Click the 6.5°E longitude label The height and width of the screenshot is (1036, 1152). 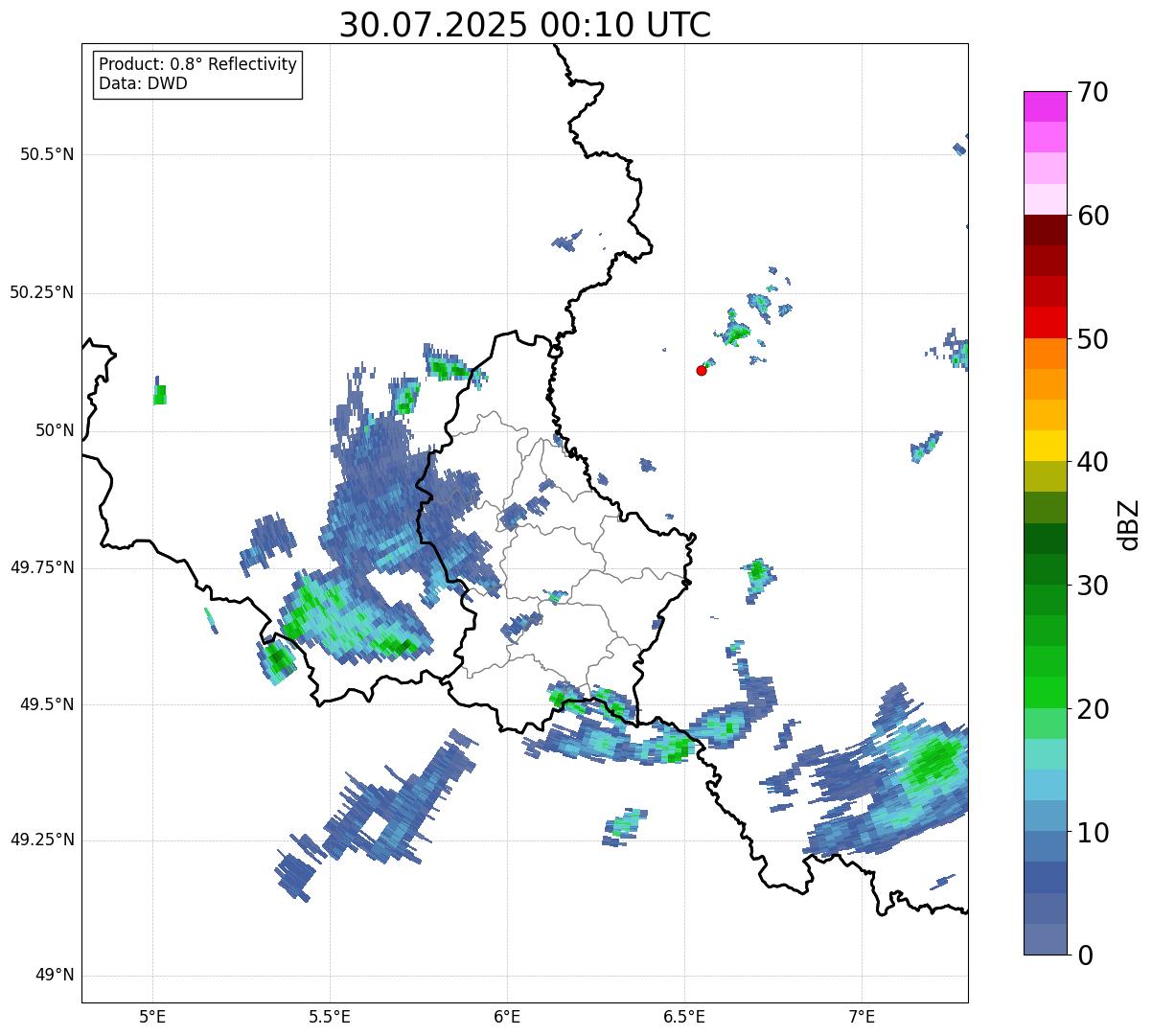click(x=684, y=1017)
